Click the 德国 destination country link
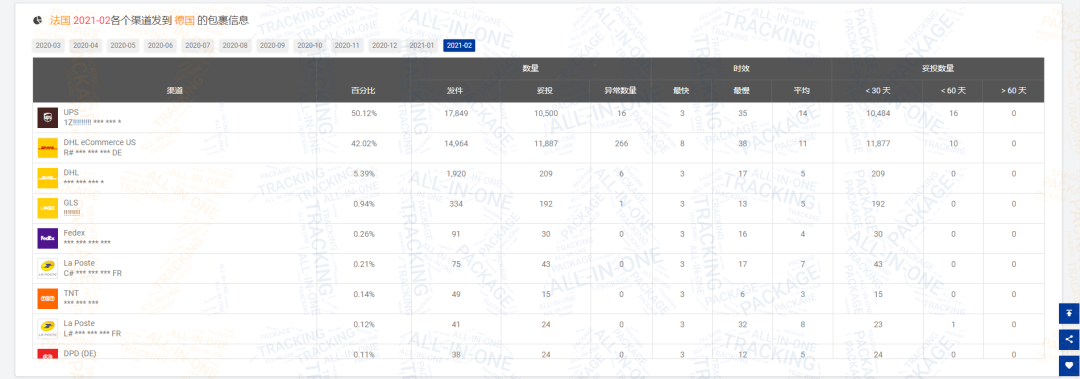1080x379 pixels. click(x=185, y=20)
